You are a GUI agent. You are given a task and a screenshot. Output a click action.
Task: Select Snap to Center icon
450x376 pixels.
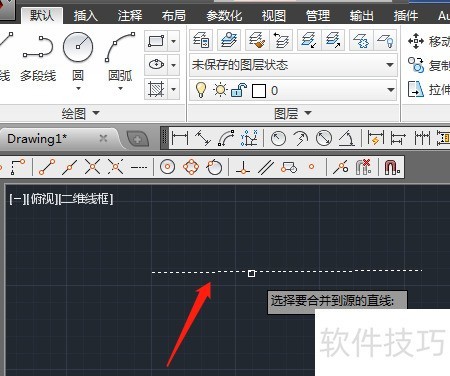(x=167, y=167)
